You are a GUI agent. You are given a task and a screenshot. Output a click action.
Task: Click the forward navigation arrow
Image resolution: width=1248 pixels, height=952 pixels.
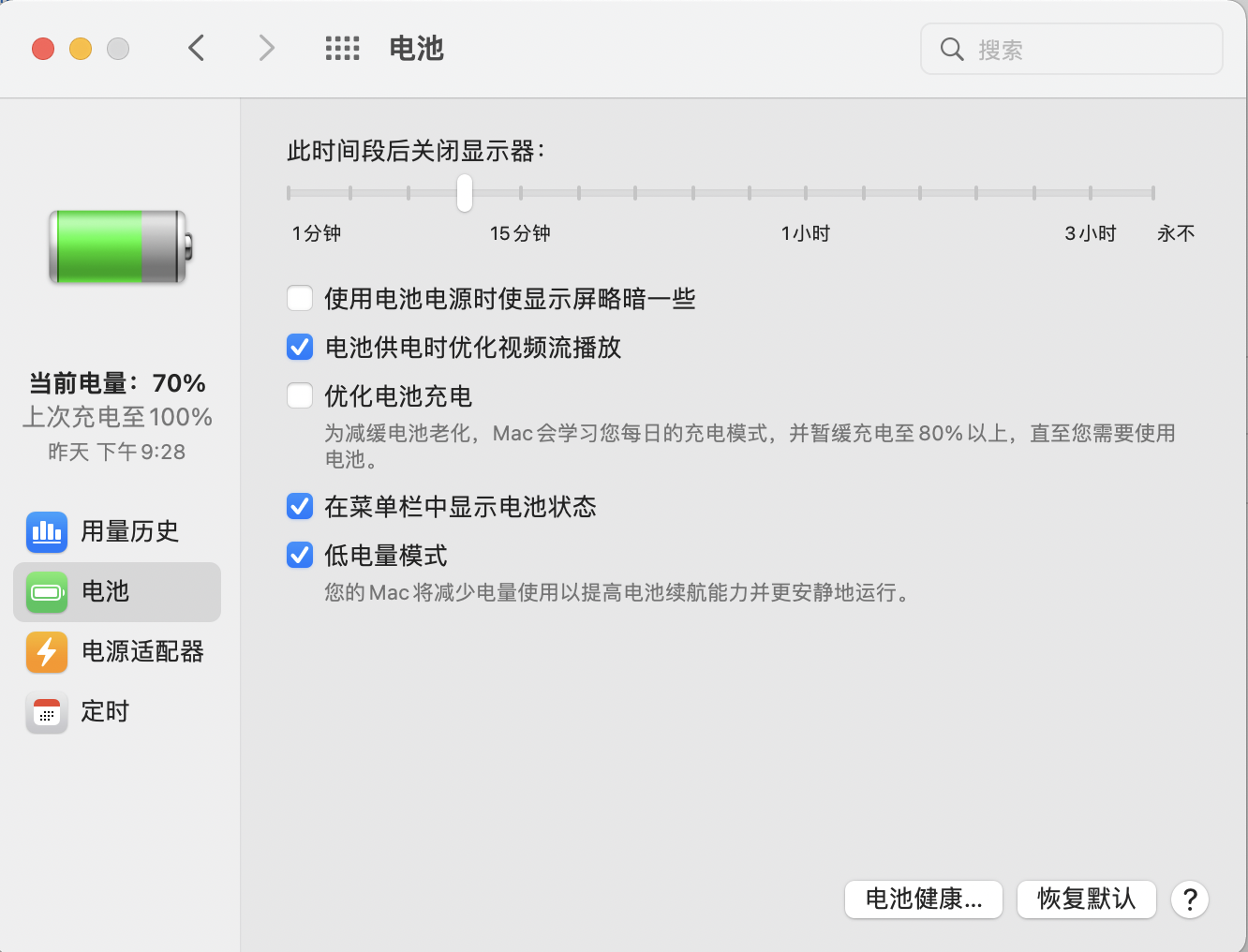(267, 49)
